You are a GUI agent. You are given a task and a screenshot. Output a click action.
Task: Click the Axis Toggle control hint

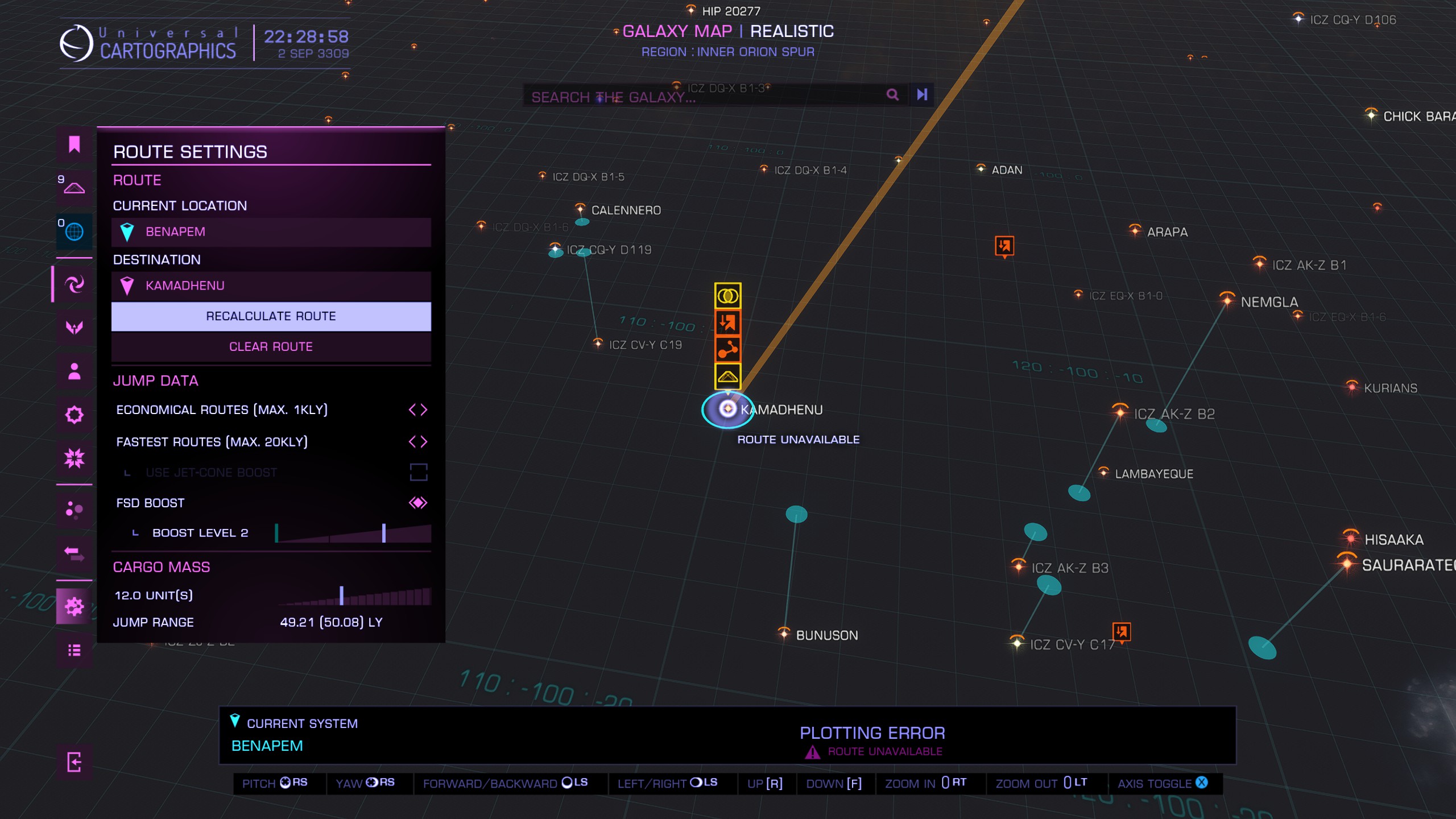[1163, 783]
